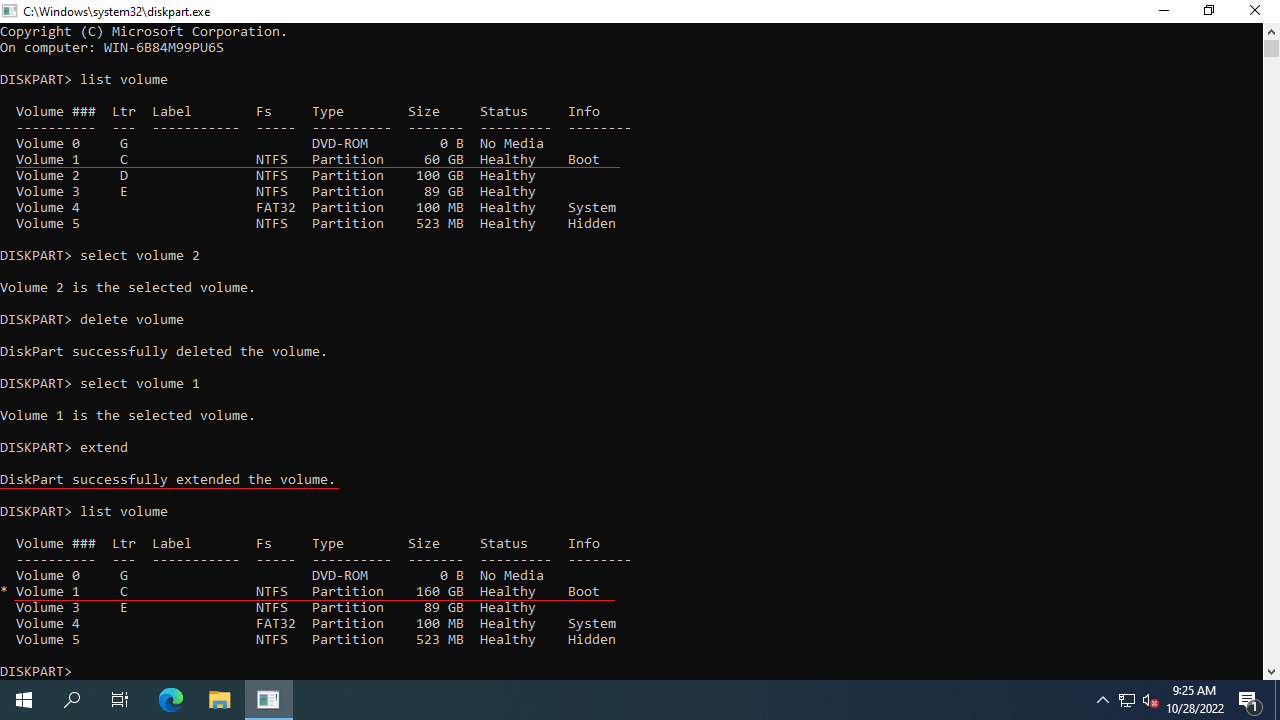Screen dimensions: 1280x720
Task: Expand hidden system tray icons chevron
Action: tap(1103, 700)
